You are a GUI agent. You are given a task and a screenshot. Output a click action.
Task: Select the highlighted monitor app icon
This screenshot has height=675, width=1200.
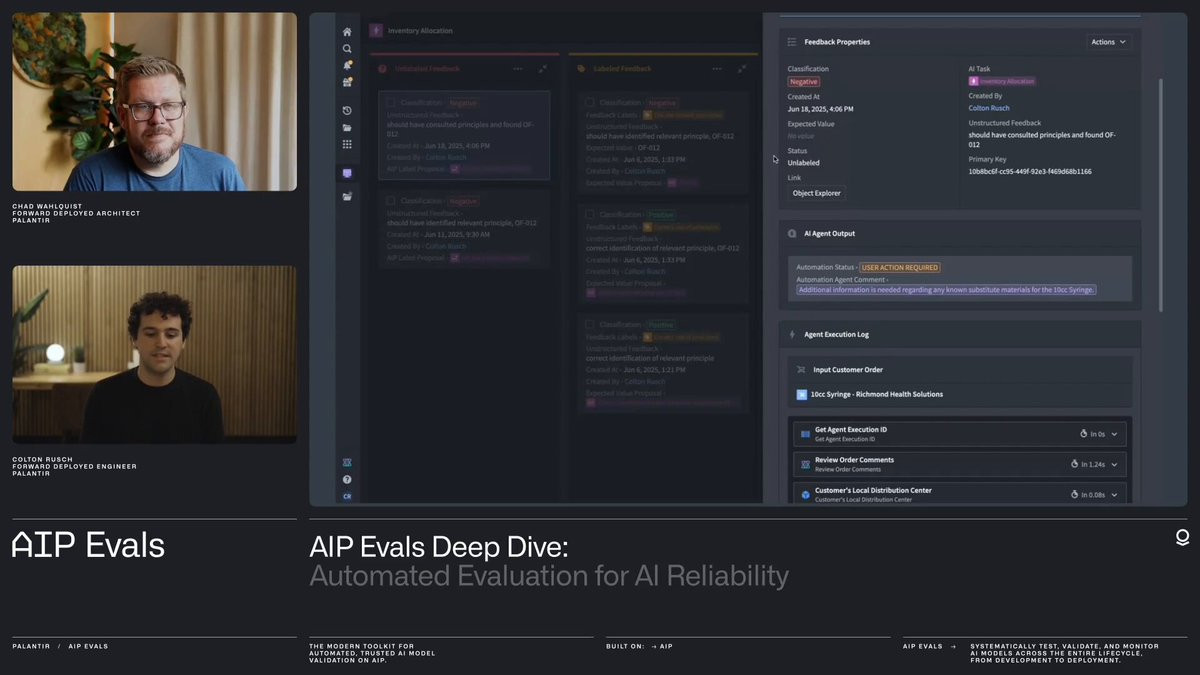[x=347, y=173]
